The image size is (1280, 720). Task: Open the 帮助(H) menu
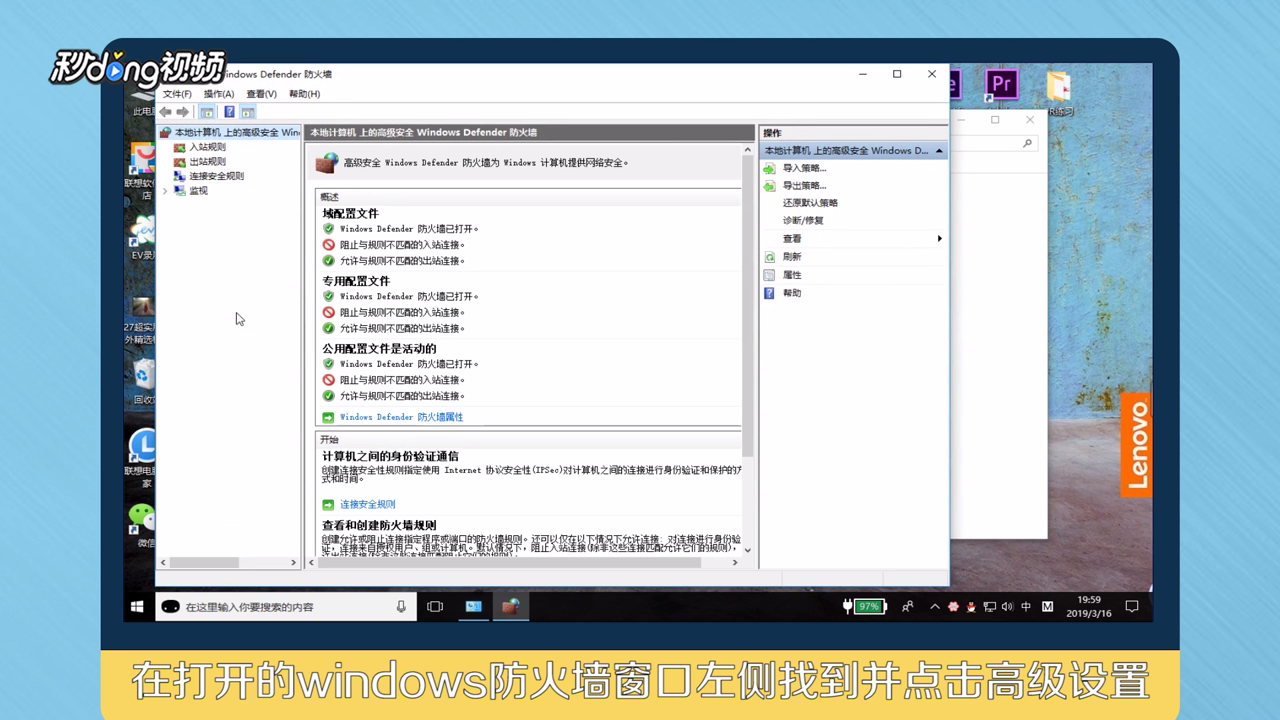304,94
